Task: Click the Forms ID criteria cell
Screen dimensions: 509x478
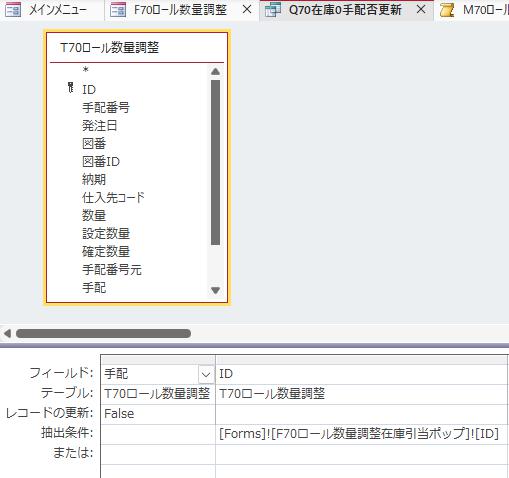Action: coord(361,434)
